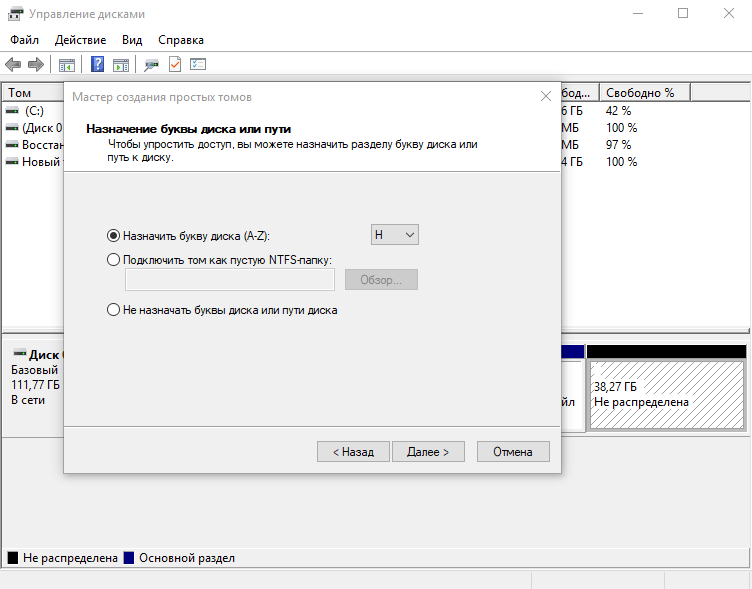Image resolution: width=752 pixels, height=589 pixels.
Task: Maximize the Управление дисками window
Action: point(683,13)
